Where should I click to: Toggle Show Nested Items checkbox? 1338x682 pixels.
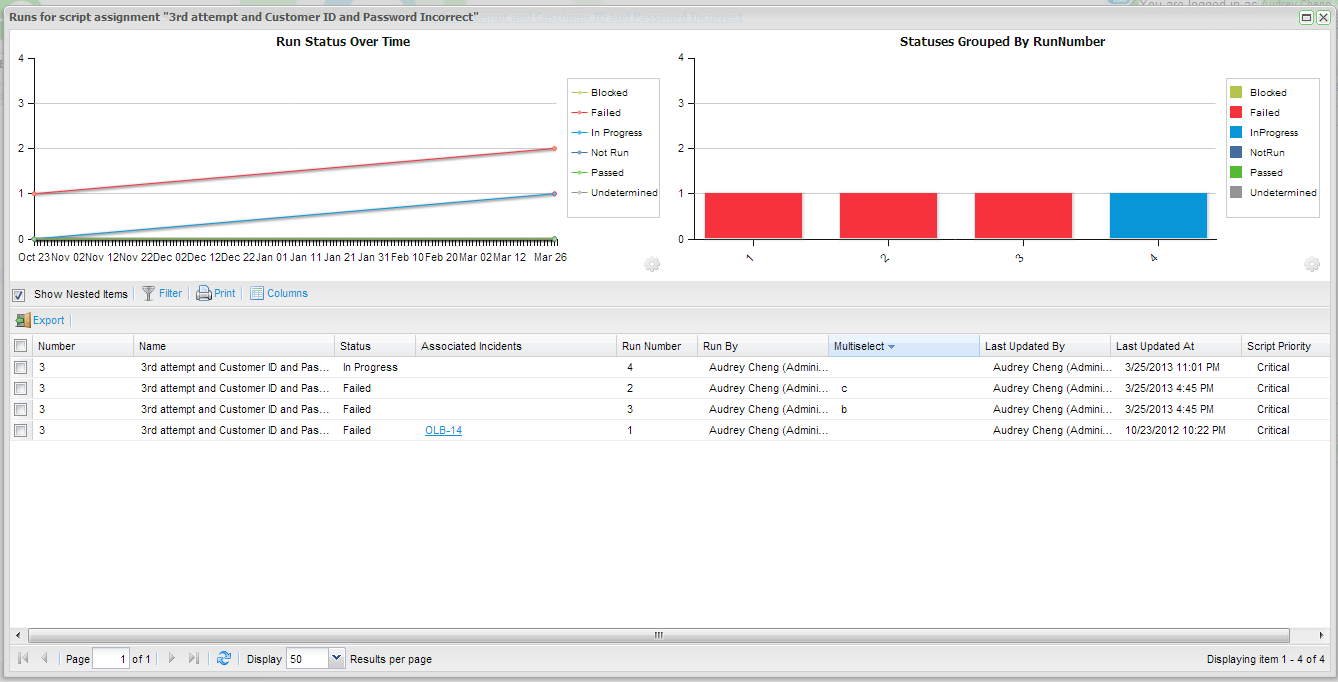point(18,294)
